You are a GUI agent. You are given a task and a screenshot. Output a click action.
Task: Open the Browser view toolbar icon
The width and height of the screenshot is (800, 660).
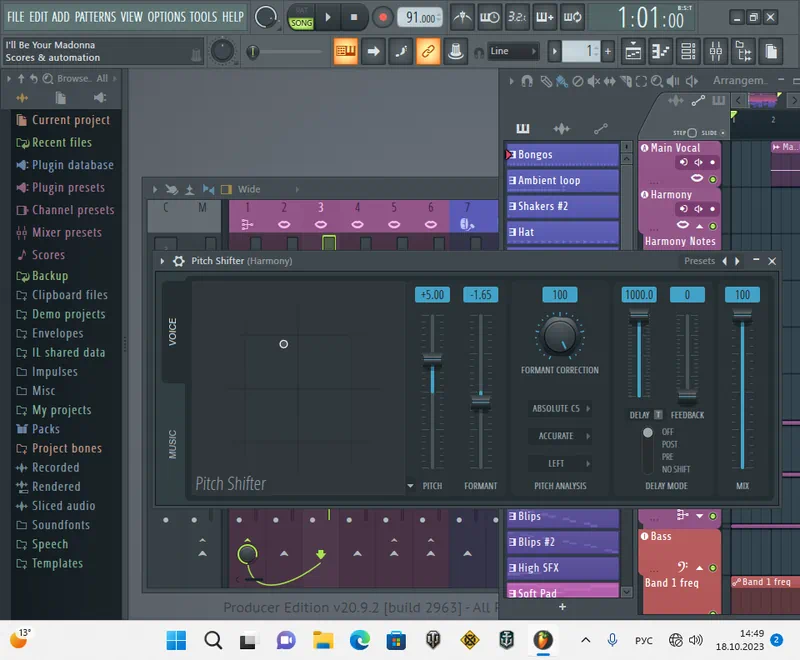click(743, 51)
